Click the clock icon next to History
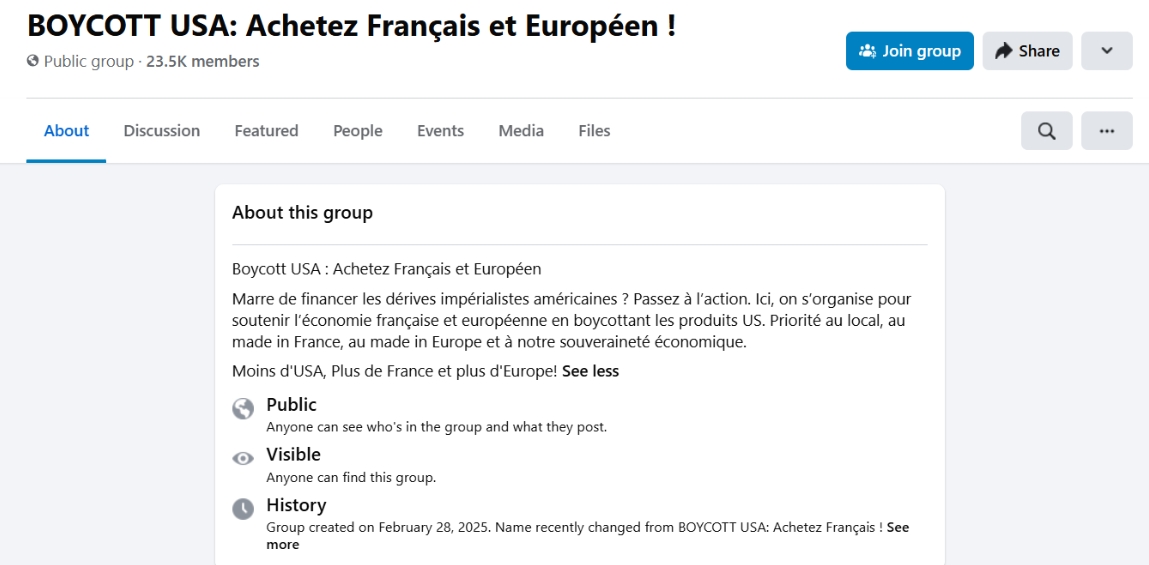Image resolution: width=1149 pixels, height=565 pixels. (x=243, y=509)
